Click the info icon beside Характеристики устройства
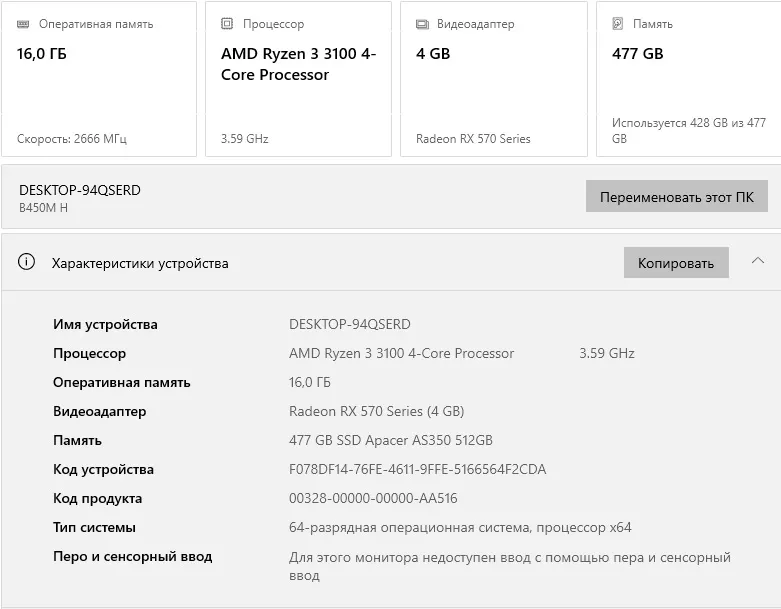Screen dimensions: 781x609 tap(26, 261)
